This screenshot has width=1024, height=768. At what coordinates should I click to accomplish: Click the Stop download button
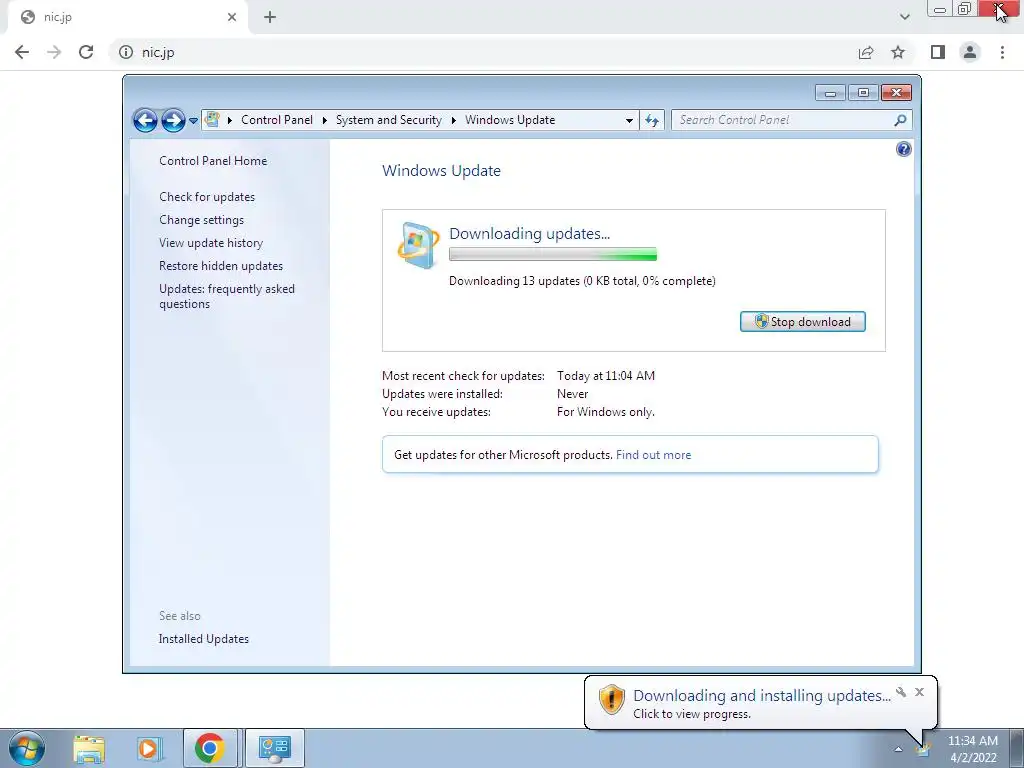coord(803,321)
